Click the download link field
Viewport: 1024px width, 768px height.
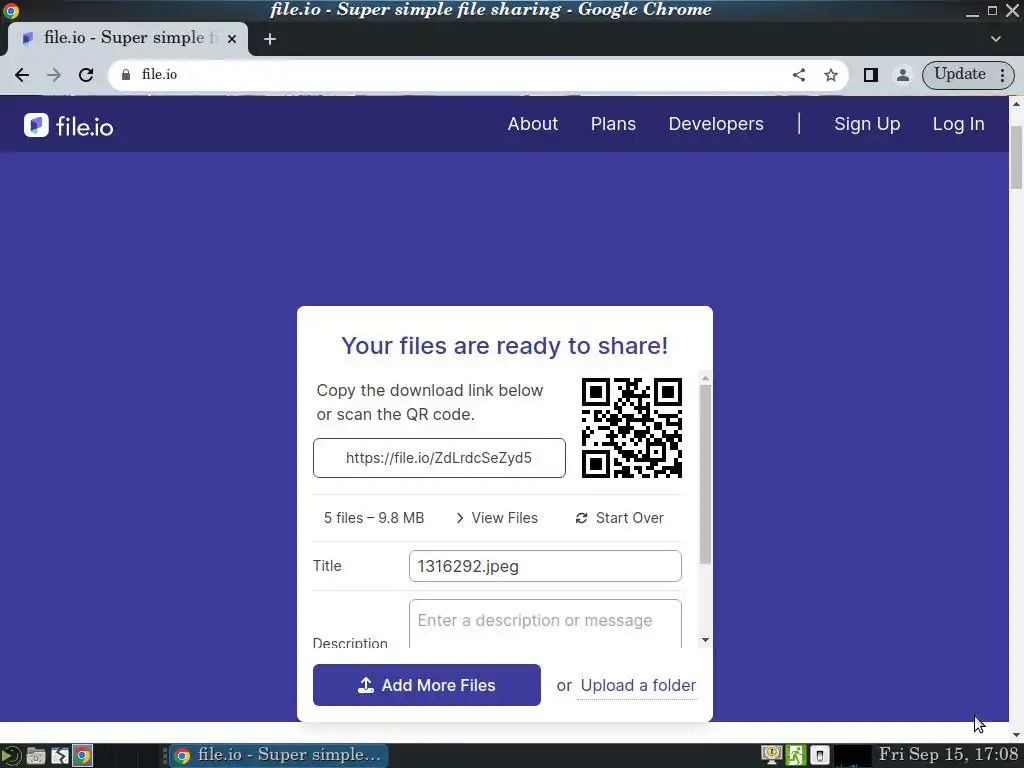pos(439,458)
